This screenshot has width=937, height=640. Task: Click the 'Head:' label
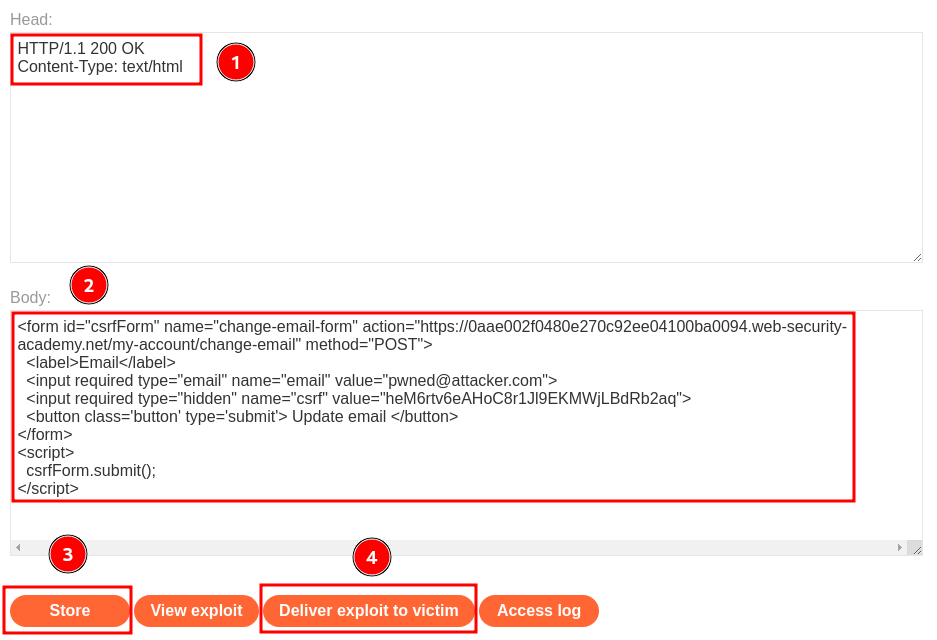(31, 19)
